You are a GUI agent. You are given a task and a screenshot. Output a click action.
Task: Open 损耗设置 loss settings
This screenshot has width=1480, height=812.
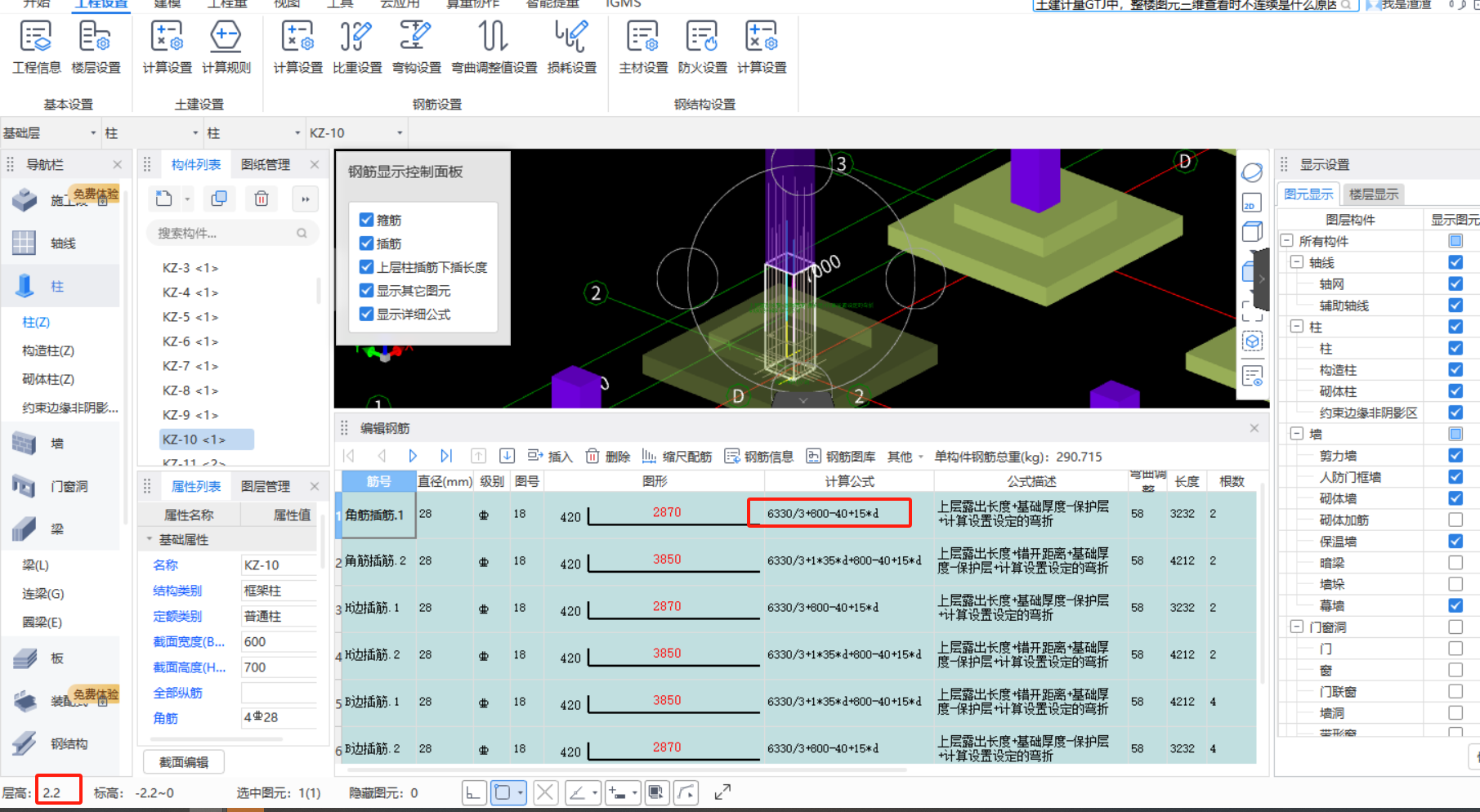[x=571, y=47]
